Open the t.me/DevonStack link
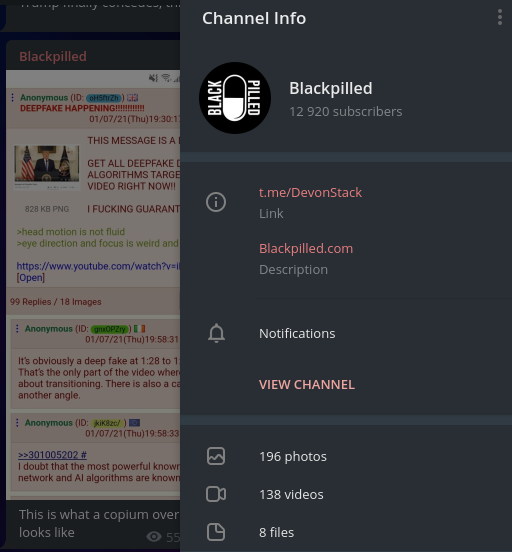 [x=310, y=193]
